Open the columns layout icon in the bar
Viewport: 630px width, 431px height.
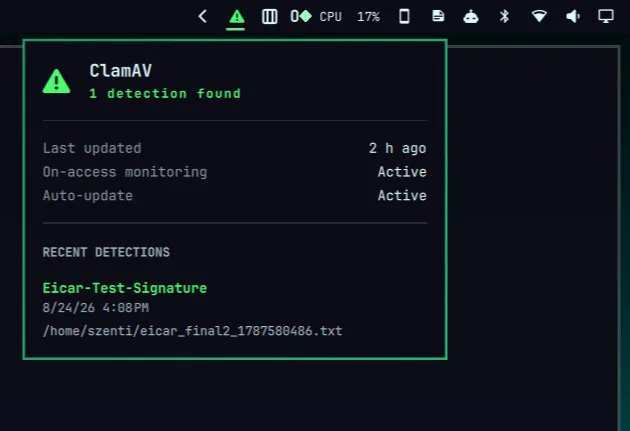(x=269, y=16)
